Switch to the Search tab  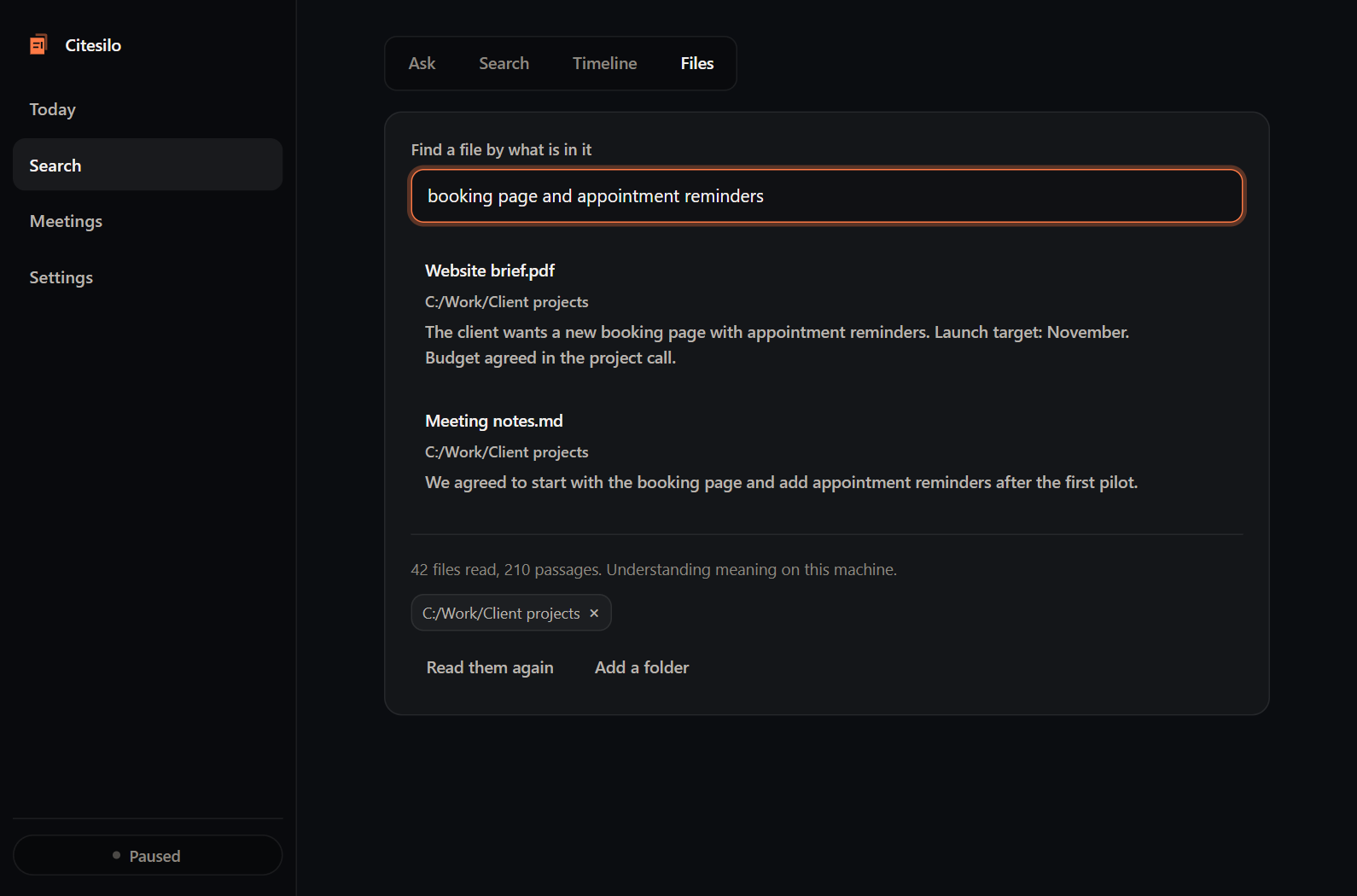tap(504, 63)
